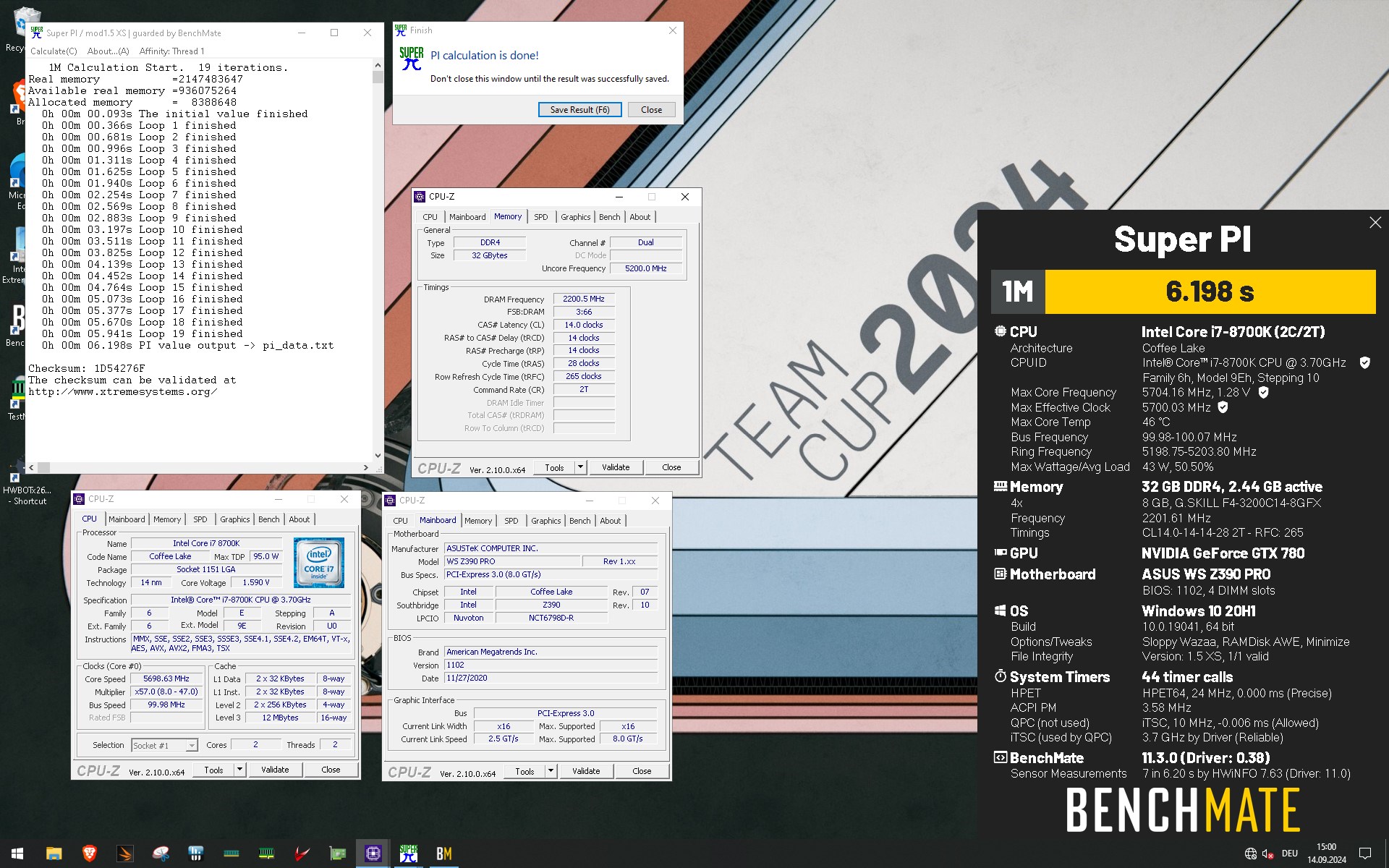Open Calculate(C) menu in Super PI
1389x868 pixels.
coord(54,51)
